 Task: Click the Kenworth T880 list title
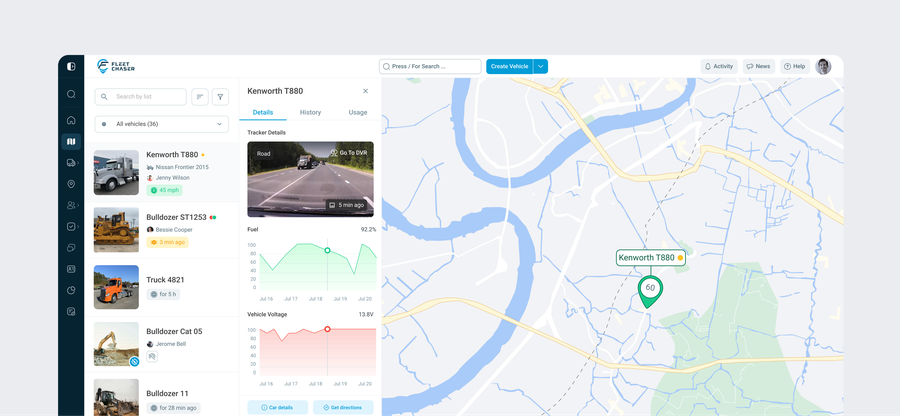pyautogui.click(x=172, y=155)
